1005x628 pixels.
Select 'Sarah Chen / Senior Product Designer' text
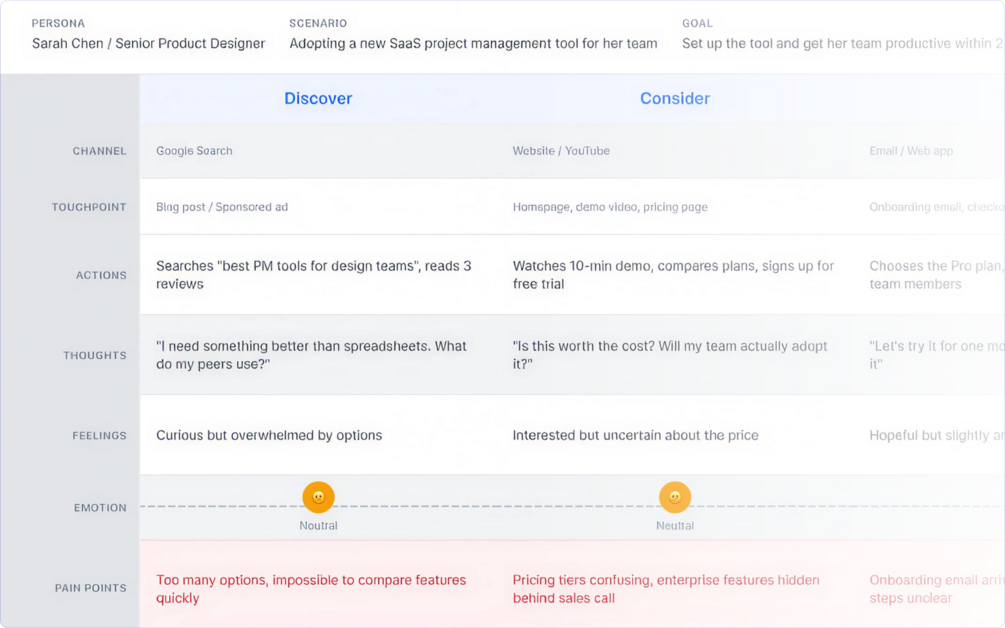[x=148, y=44]
